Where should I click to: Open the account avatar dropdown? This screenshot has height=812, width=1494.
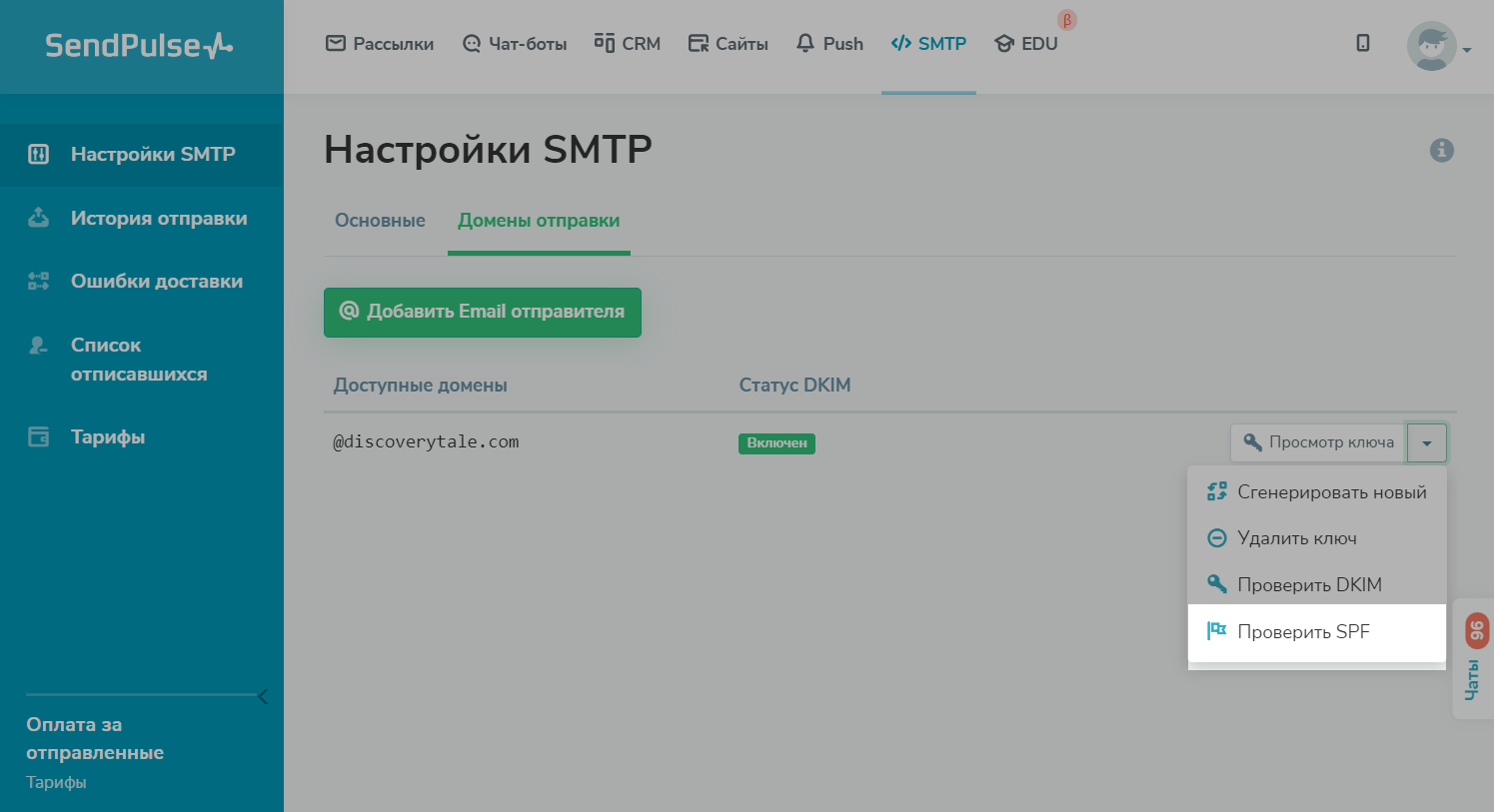(1431, 46)
